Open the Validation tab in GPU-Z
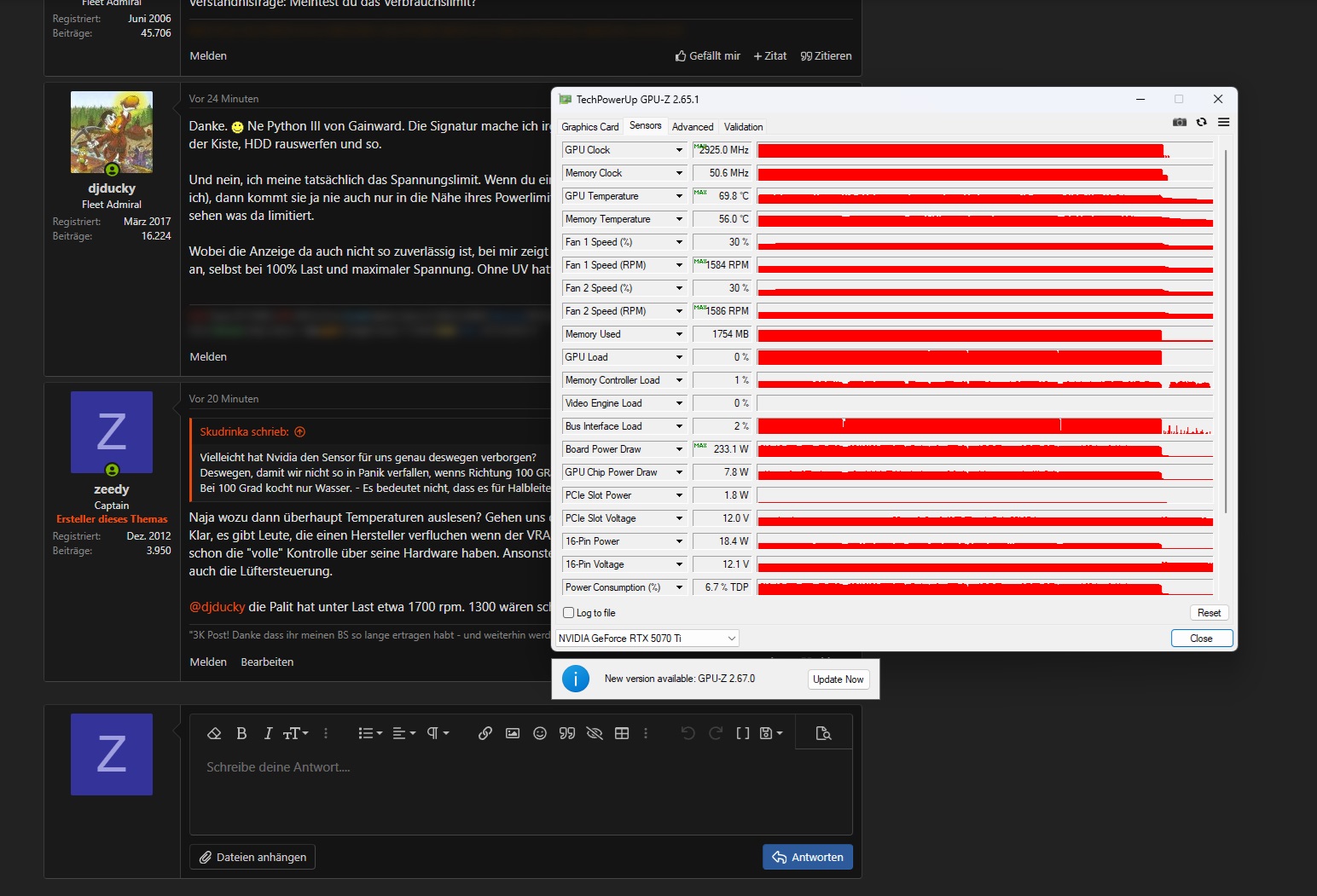Image resolution: width=1317 pixels, height=896 pixels. 744,127
